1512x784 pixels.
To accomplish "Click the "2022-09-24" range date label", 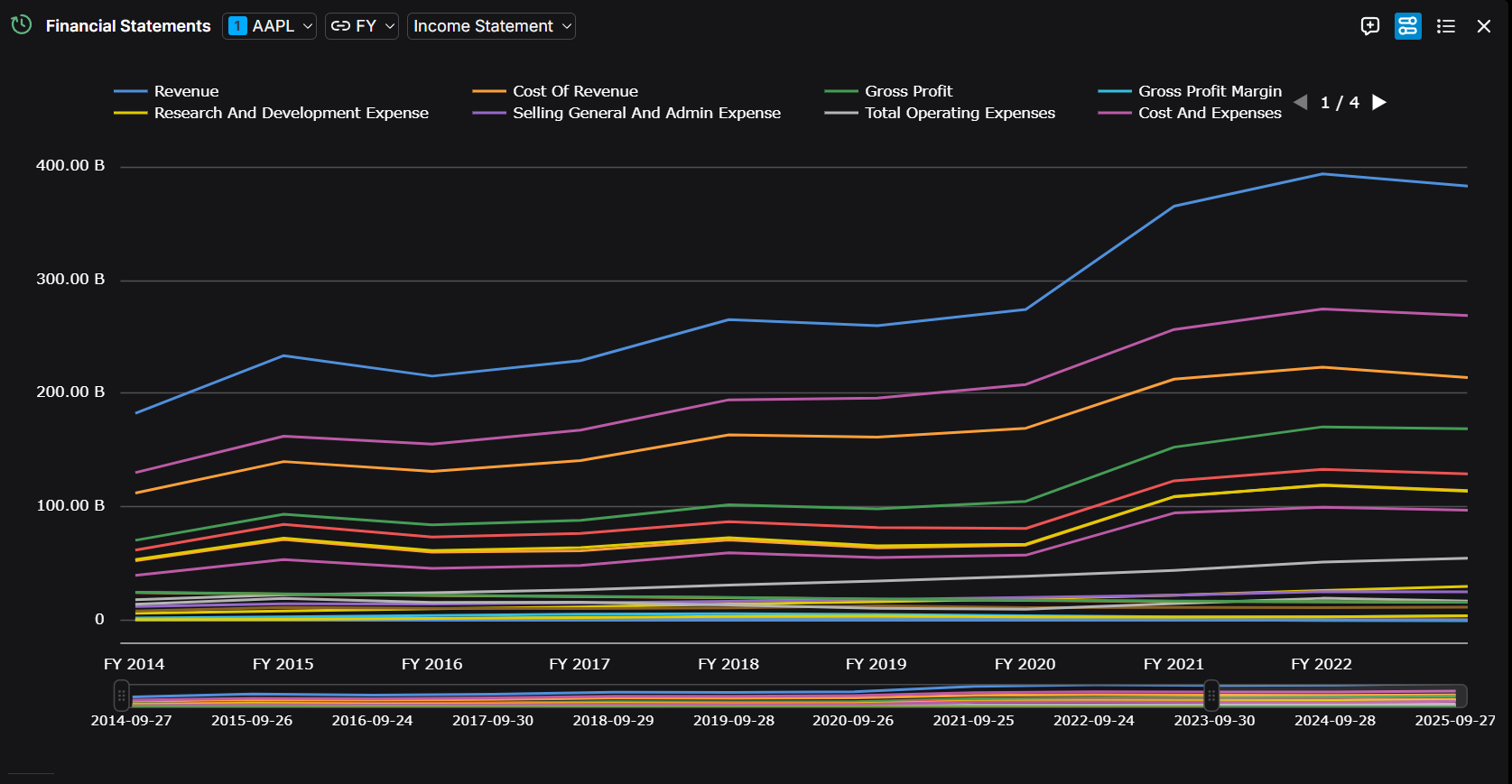I will (x=1094, y=721).
